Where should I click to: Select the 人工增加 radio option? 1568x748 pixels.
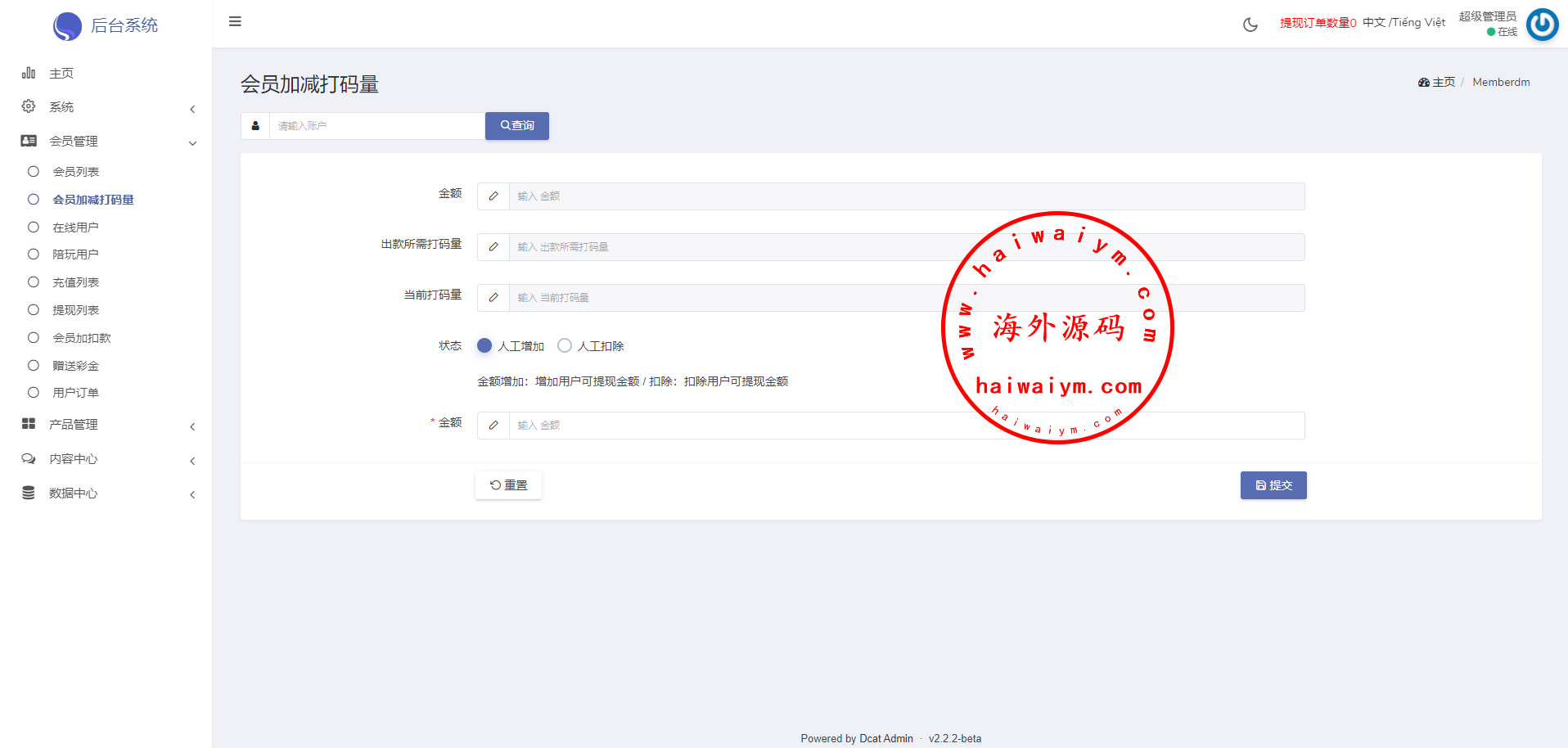(x=484, y=345)
